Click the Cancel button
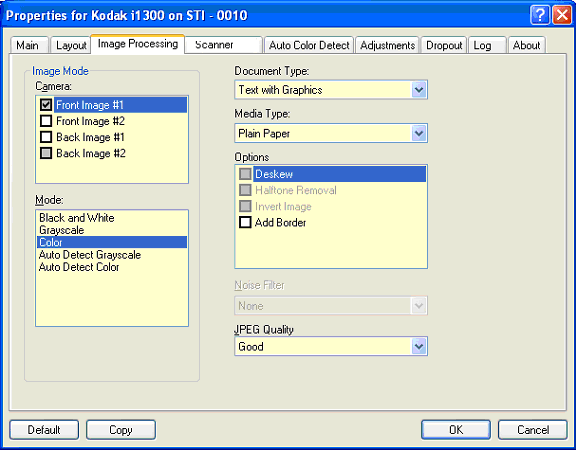The height and width of the screenshot is (450, 576). tap(533, 430)
